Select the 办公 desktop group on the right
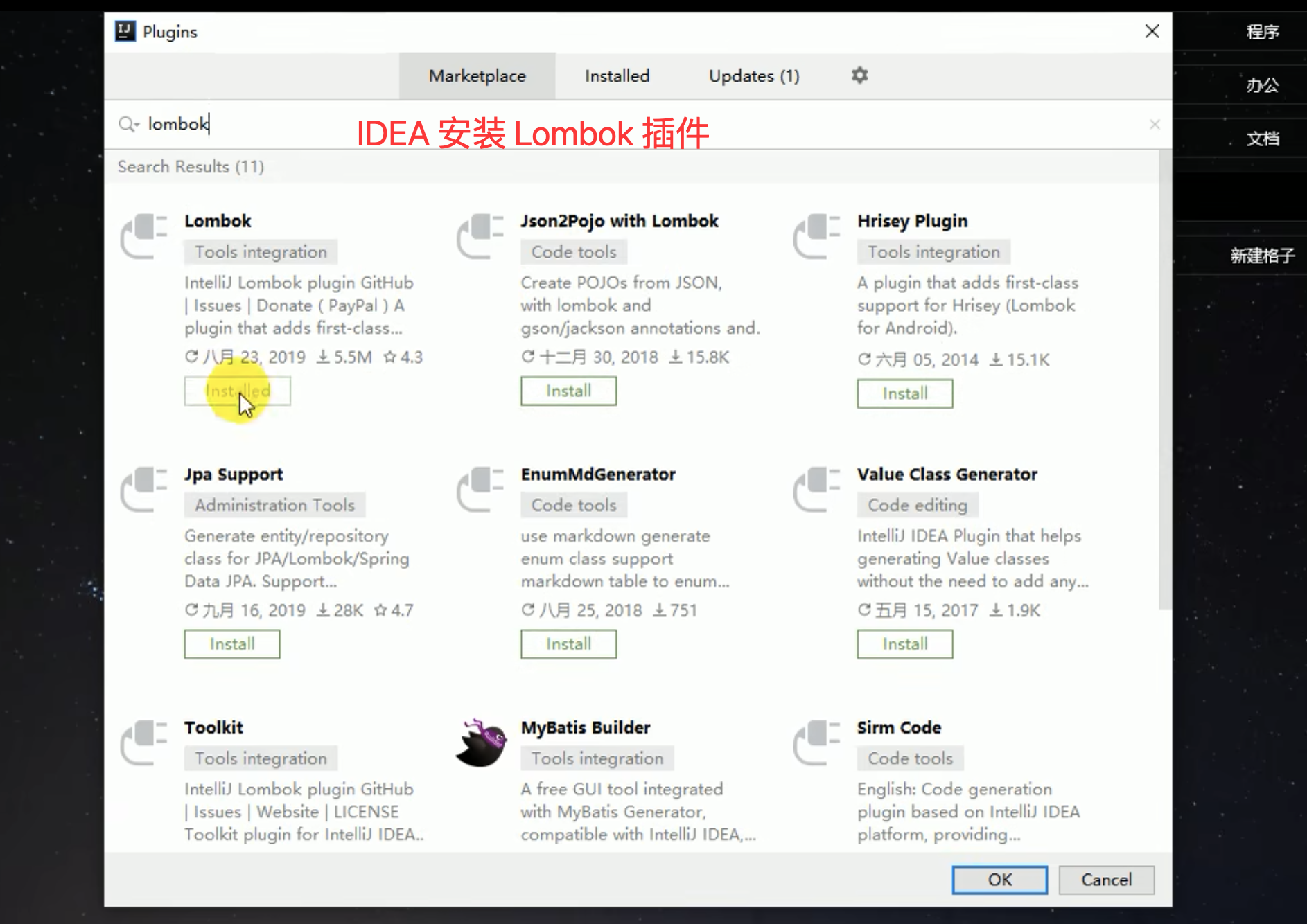1307x924 pixels. click(x=1263, y=85)
